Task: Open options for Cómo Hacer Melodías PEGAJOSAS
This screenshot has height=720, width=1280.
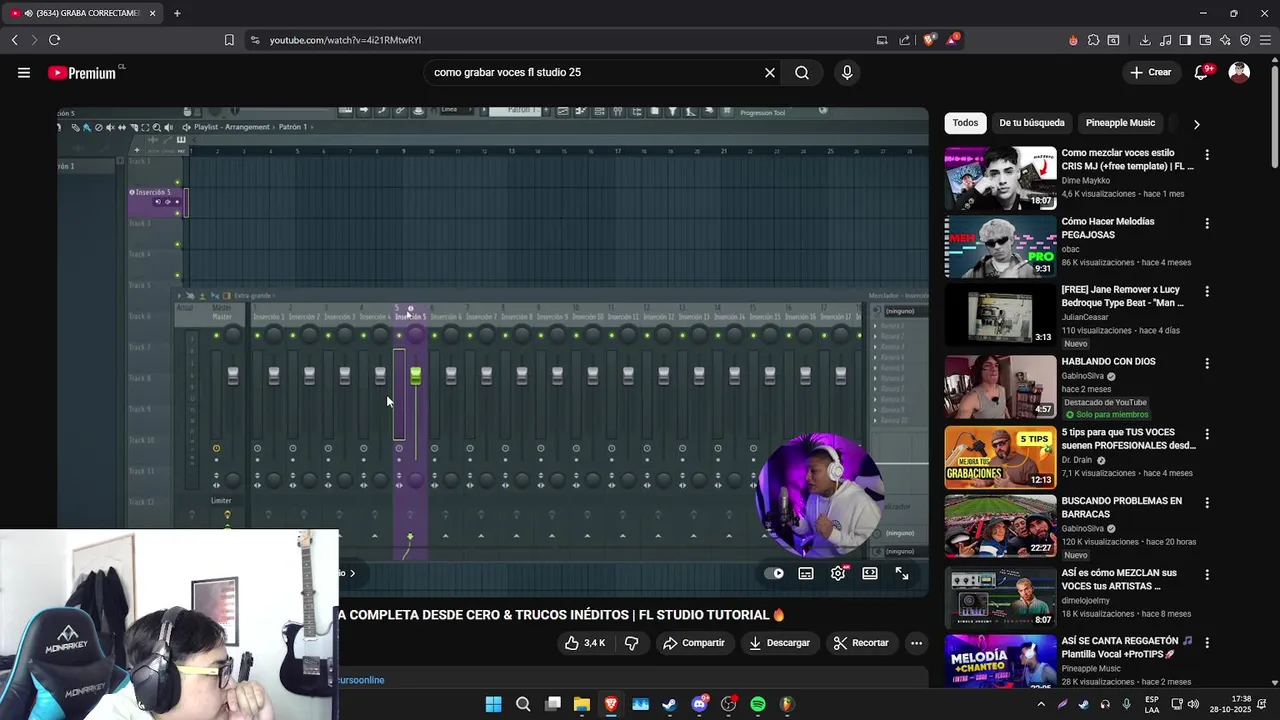Action: coord(1207,223)
